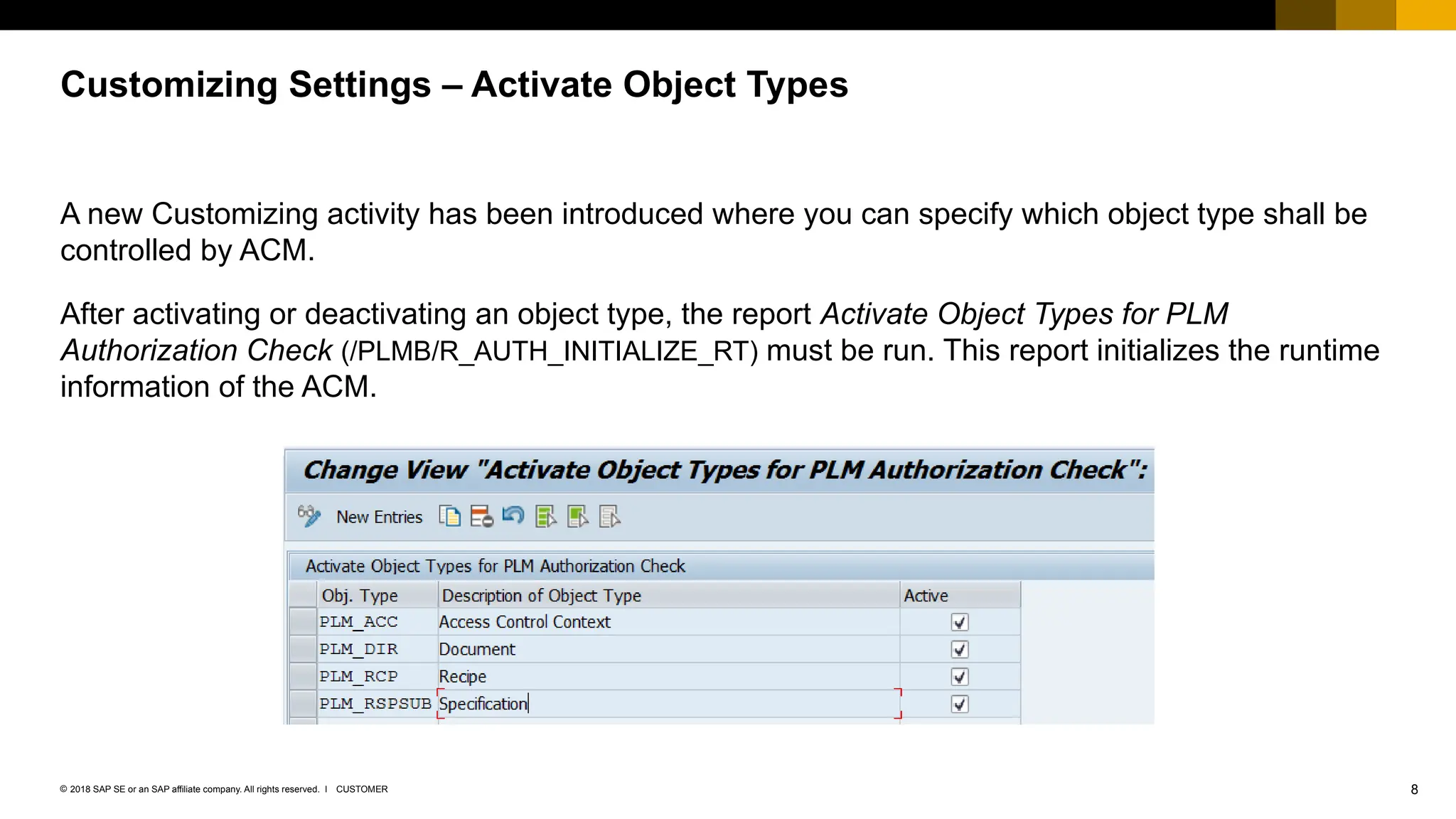Image resolution: width=1456 pixels, height=819 pixels.
Task: Click the Active column header
Action: coord(960,595)
